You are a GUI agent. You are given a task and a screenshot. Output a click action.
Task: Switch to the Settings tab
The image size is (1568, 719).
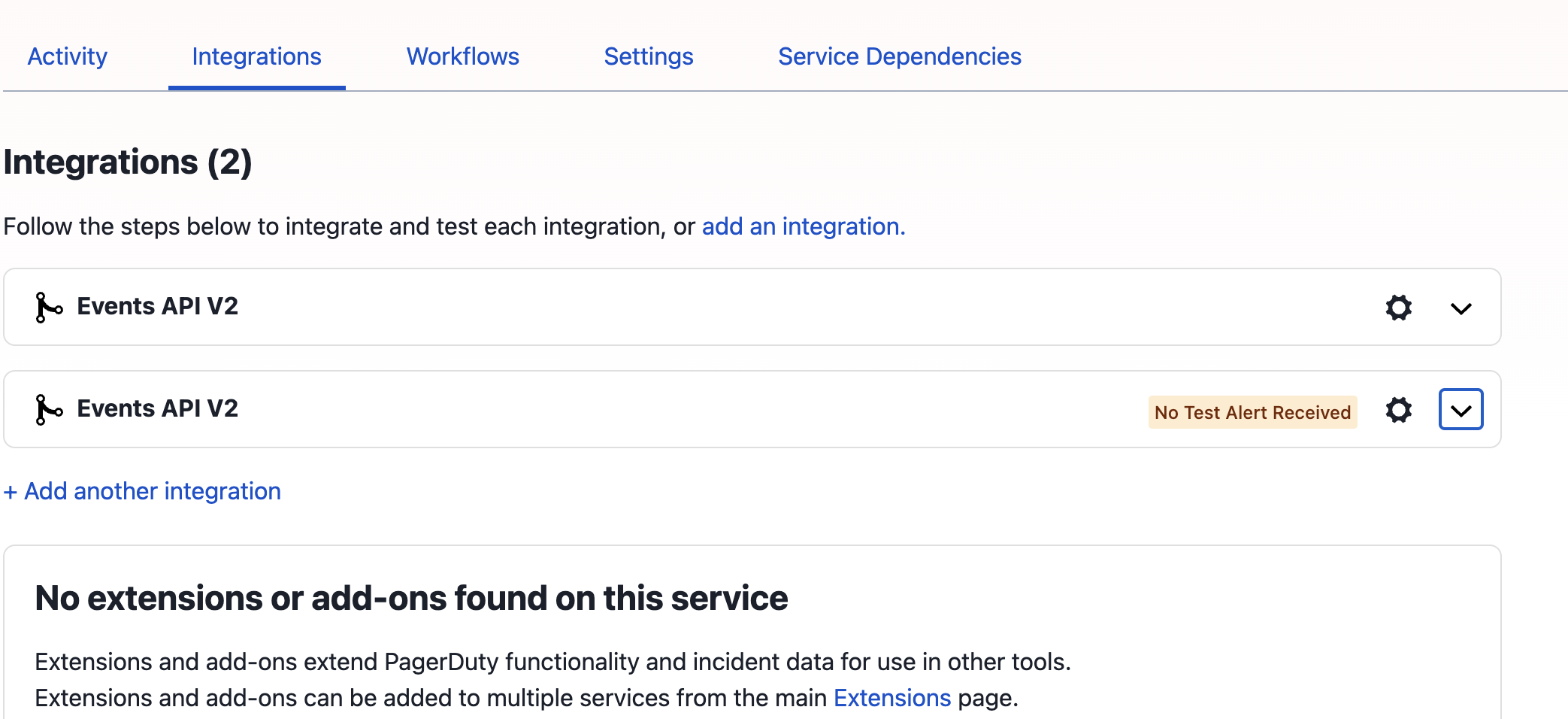(648, 56)
